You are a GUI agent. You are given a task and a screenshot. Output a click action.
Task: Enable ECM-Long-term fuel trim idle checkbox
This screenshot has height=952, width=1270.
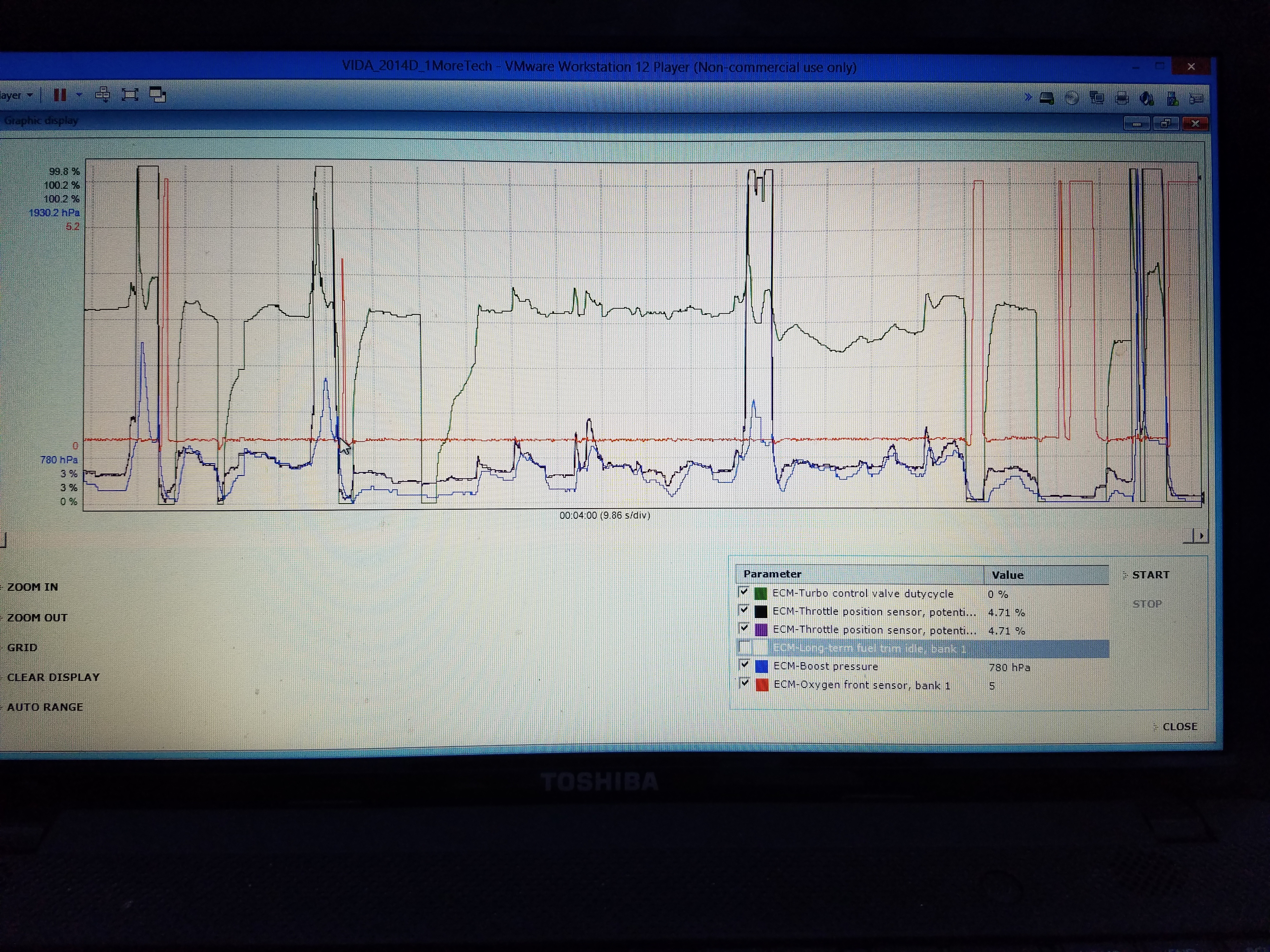click(744, 647)
